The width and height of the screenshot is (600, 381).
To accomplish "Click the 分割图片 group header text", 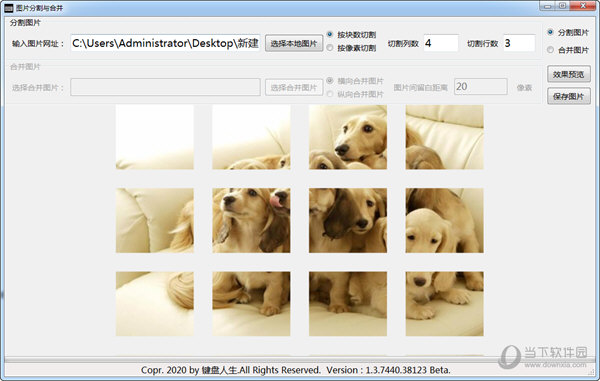I will tap(25, 23).
